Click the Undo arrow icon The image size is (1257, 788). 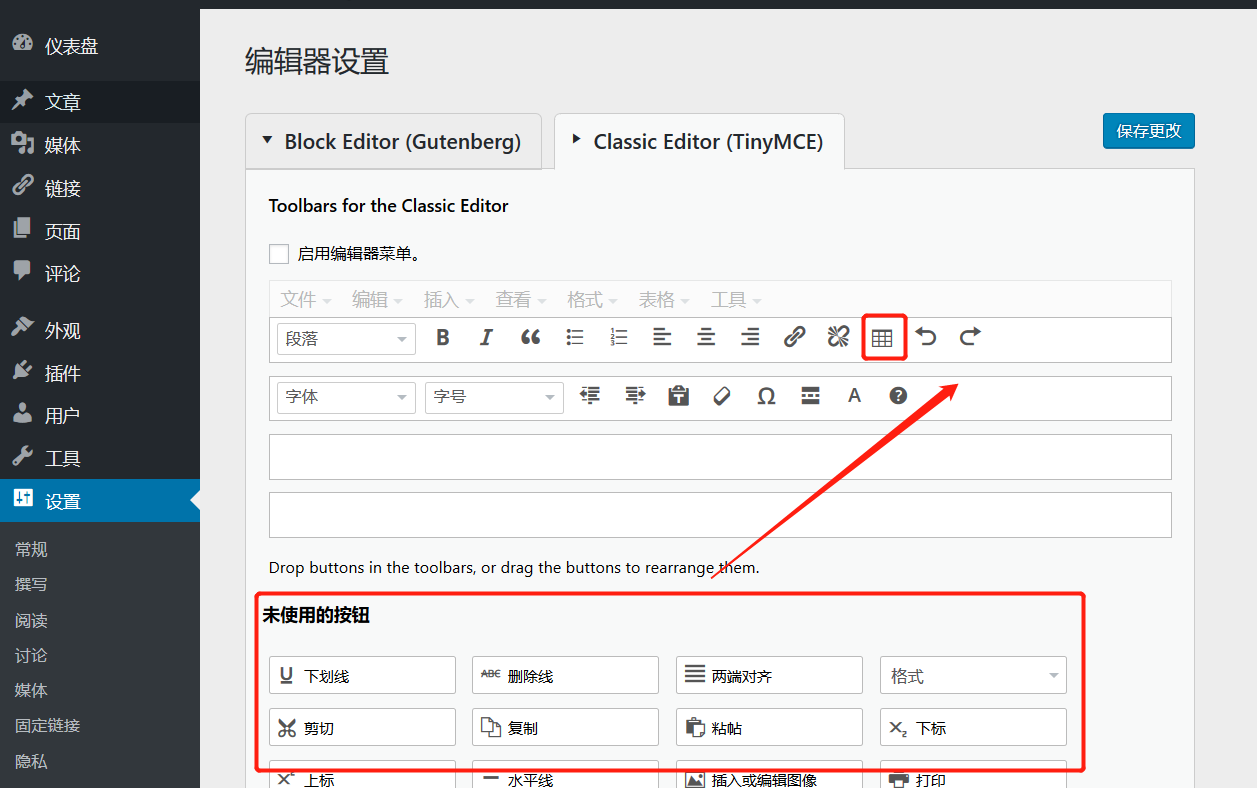pos(926,337)
